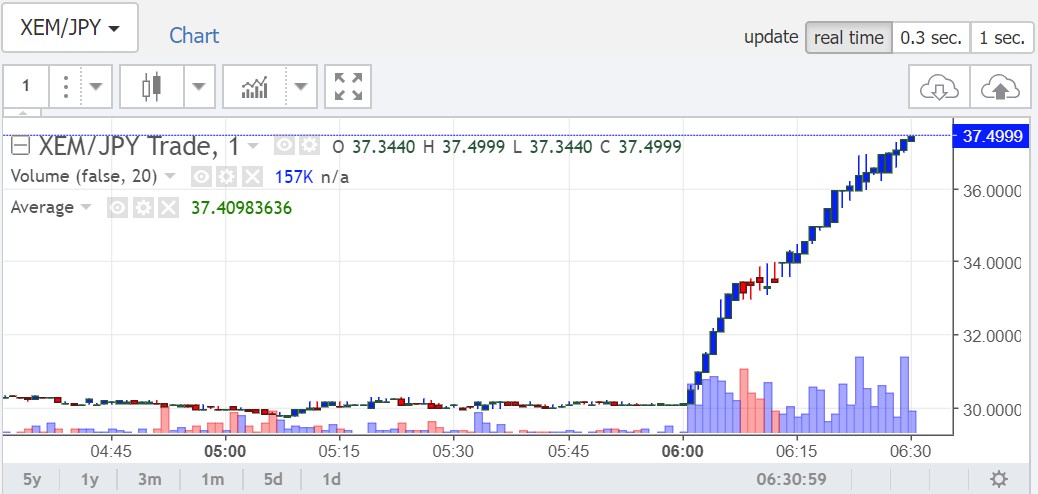Hide the Volume indicator with eye icon
The width and height of the screenshot is (1038, 494).
point(201,176)
